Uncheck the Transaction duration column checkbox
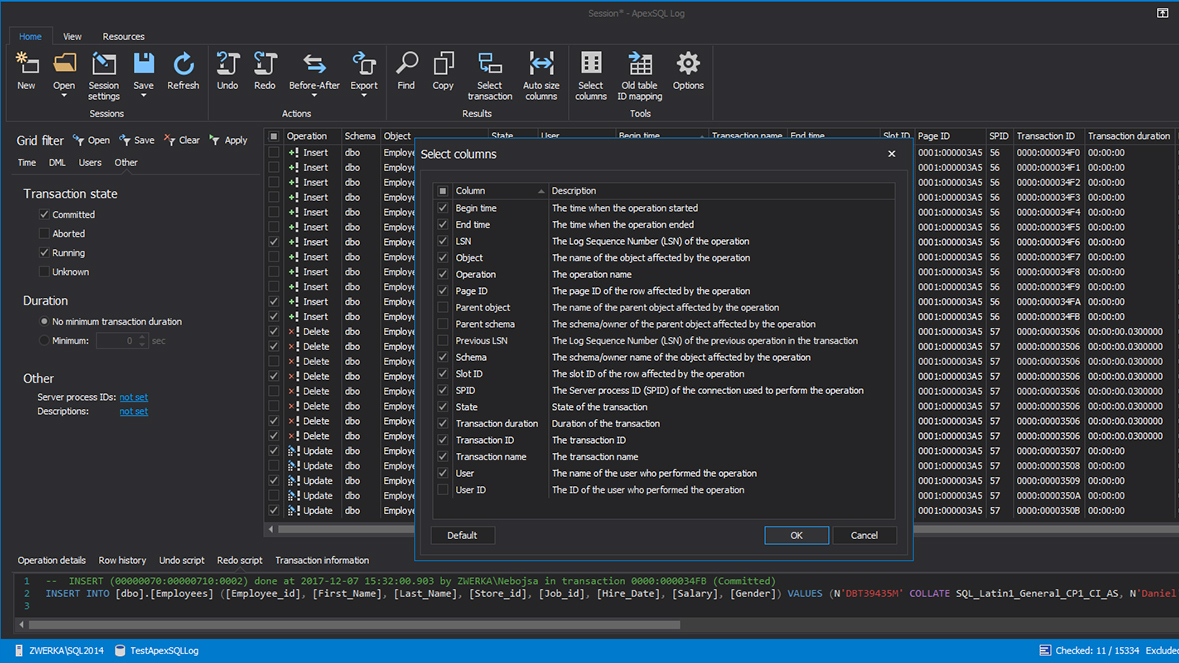The width and height of the screenshot is (1179, 663). 443,424
